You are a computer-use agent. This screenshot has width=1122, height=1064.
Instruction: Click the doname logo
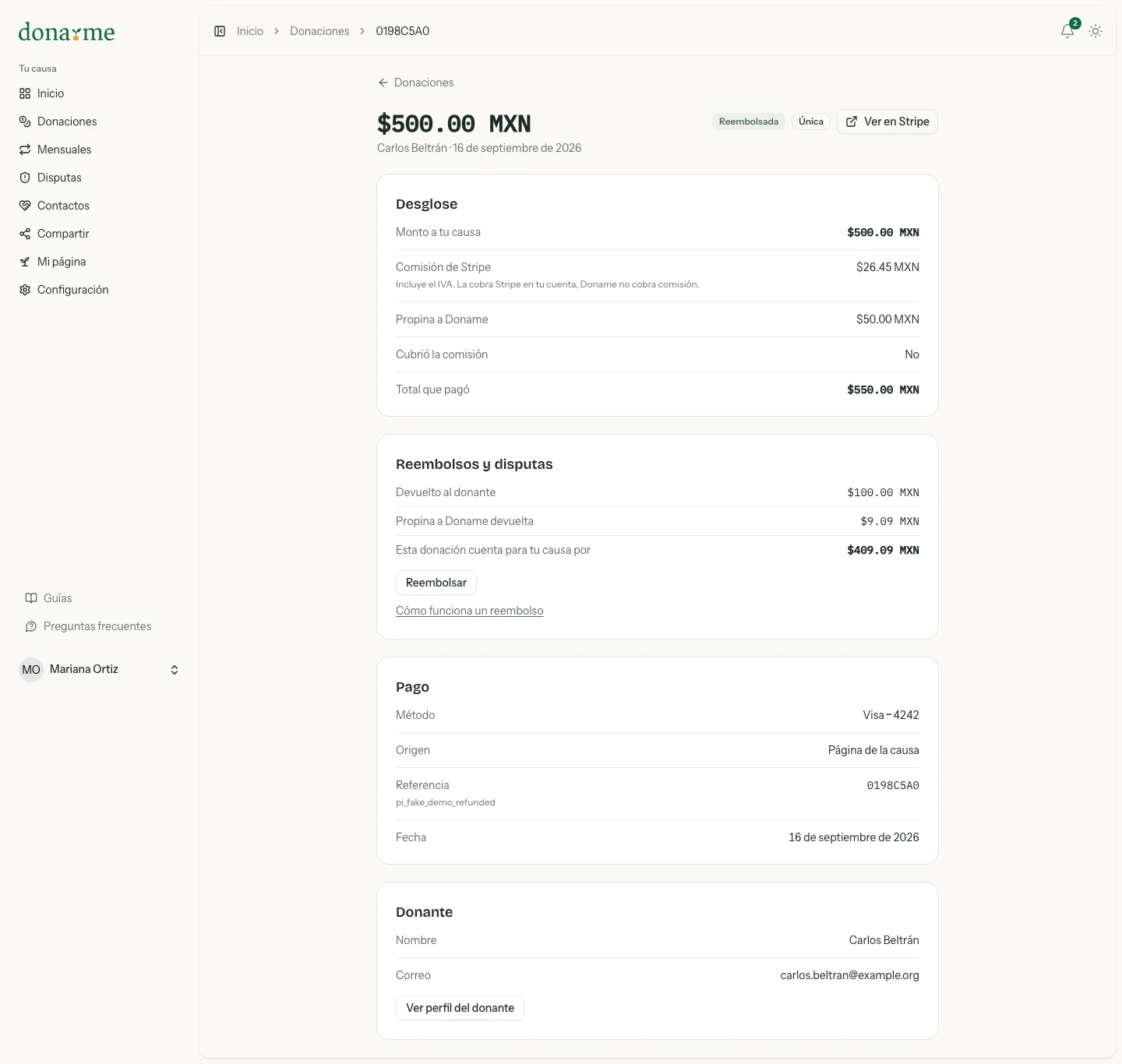coord(66,32)
